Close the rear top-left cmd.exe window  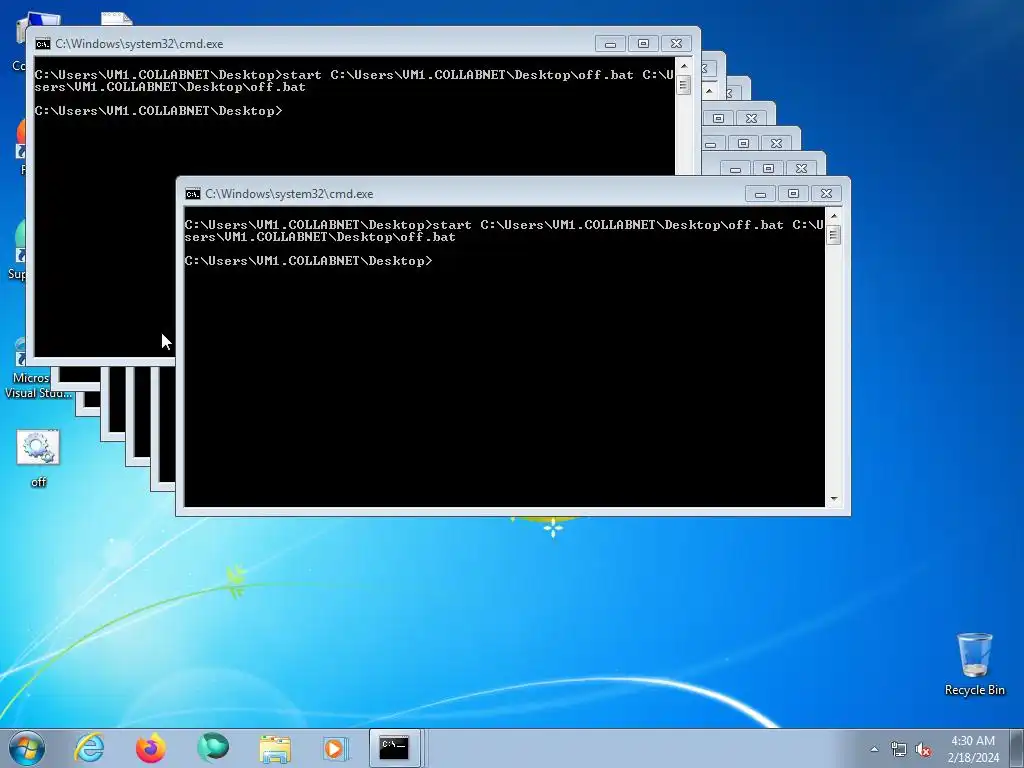point(677,44)
